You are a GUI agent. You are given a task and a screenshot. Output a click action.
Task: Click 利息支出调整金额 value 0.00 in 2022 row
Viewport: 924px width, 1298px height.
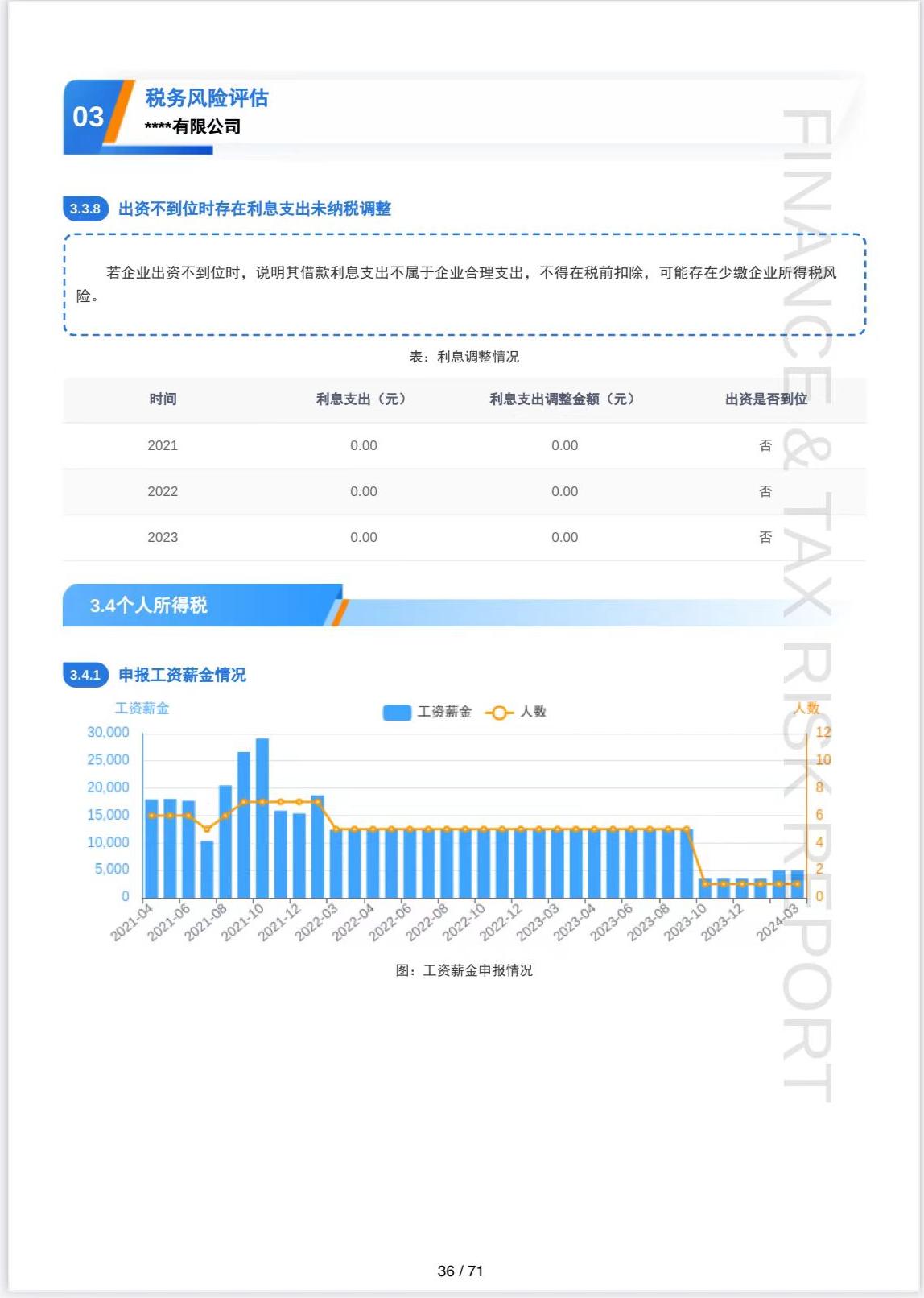click(x=565, y=492)
